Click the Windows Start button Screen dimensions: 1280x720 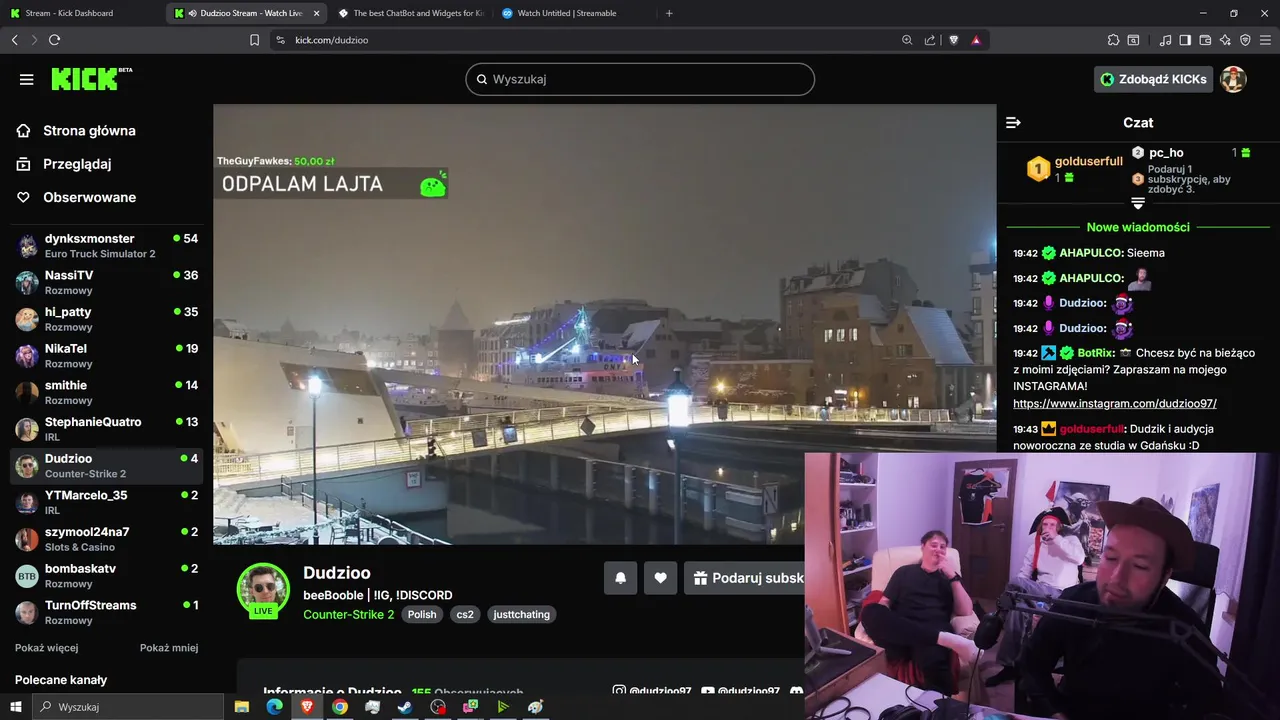[x=16, y=707]
